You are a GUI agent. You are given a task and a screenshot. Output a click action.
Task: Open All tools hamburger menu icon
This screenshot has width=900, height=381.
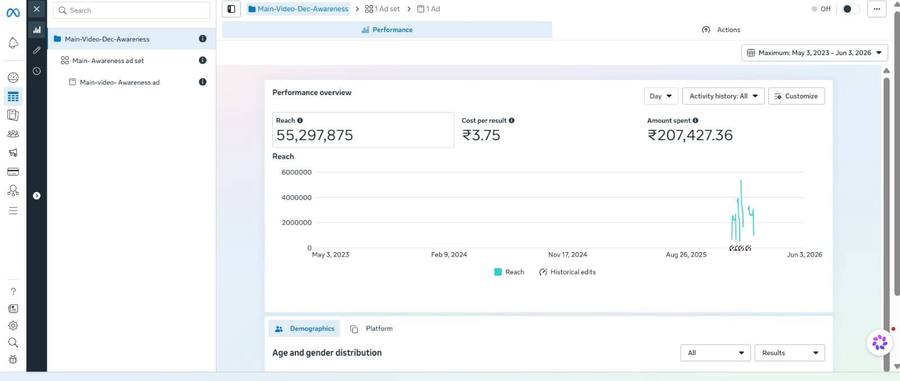13,211
